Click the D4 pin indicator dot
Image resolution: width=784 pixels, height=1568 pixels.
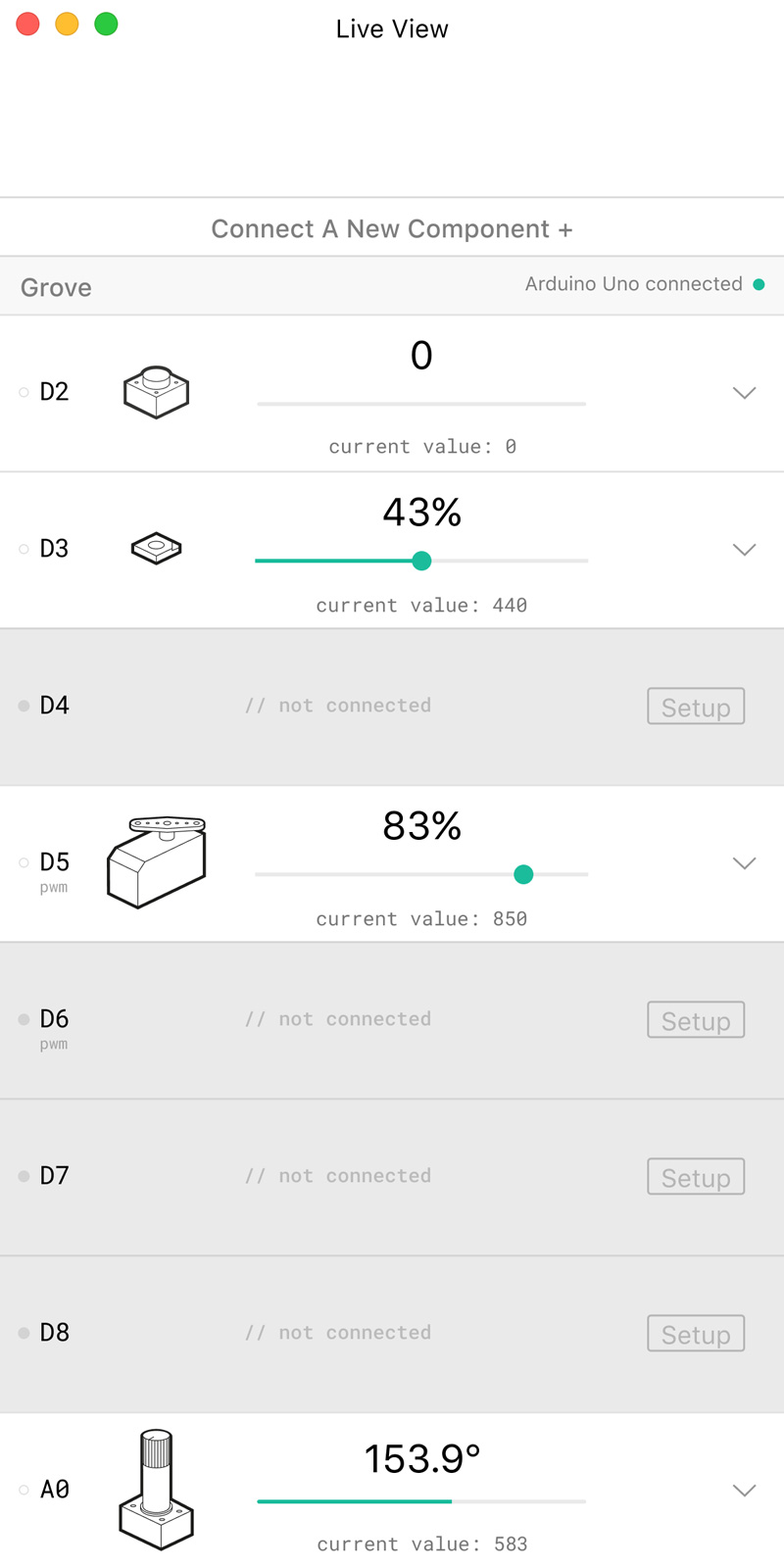coord(24,706)
